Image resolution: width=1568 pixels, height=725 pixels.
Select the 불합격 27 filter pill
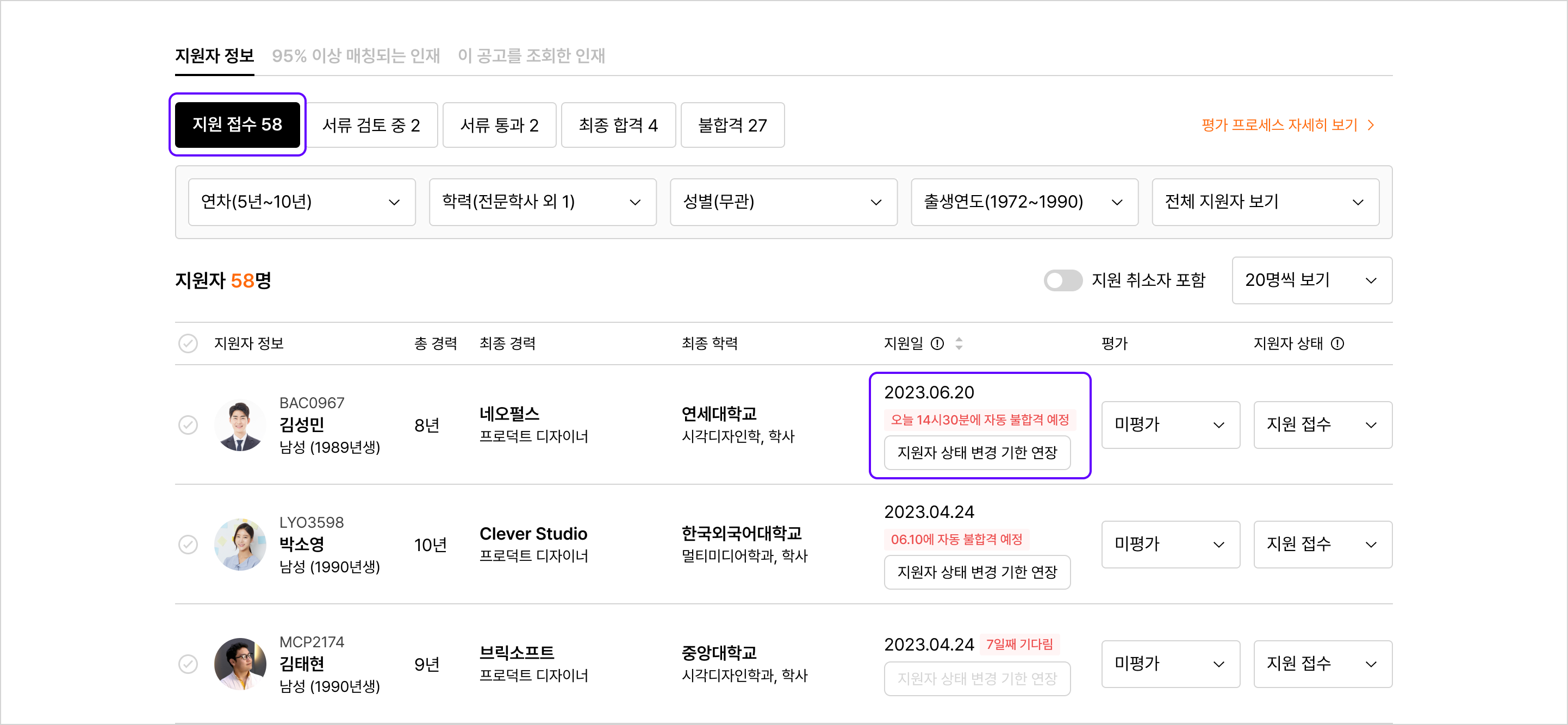[x=732, y=124]
